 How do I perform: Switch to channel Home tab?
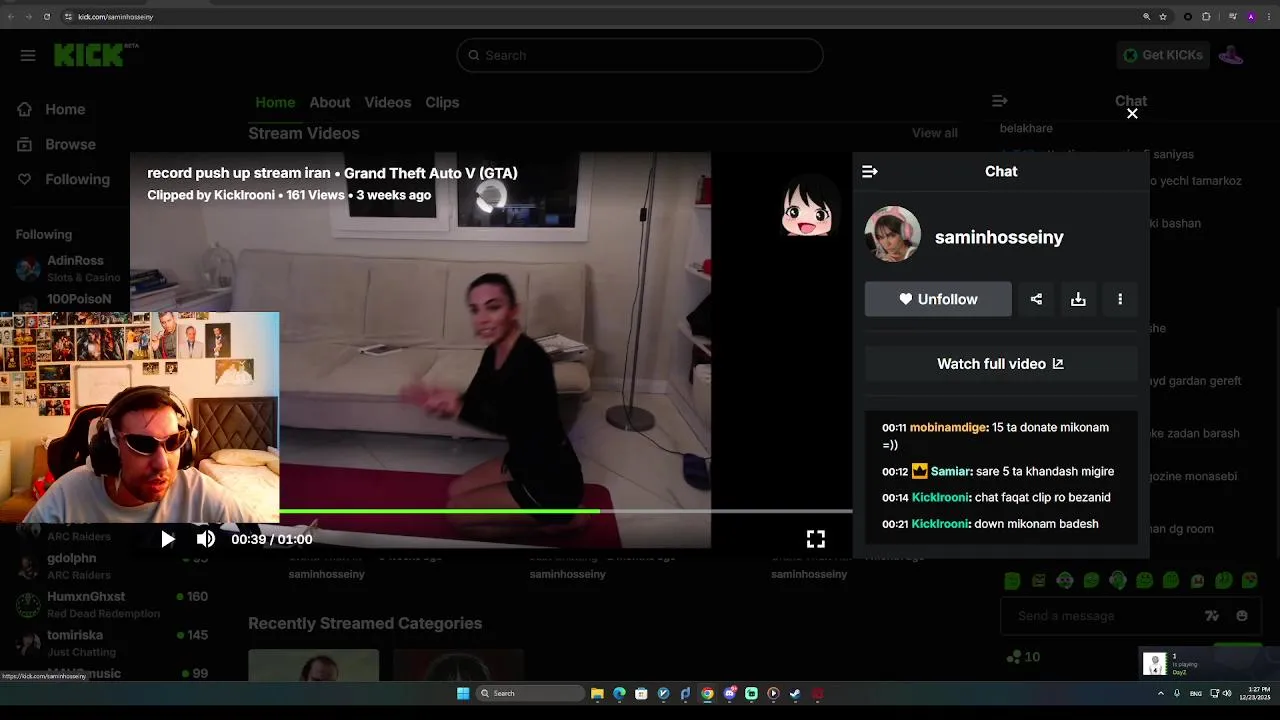pos(275,102)
